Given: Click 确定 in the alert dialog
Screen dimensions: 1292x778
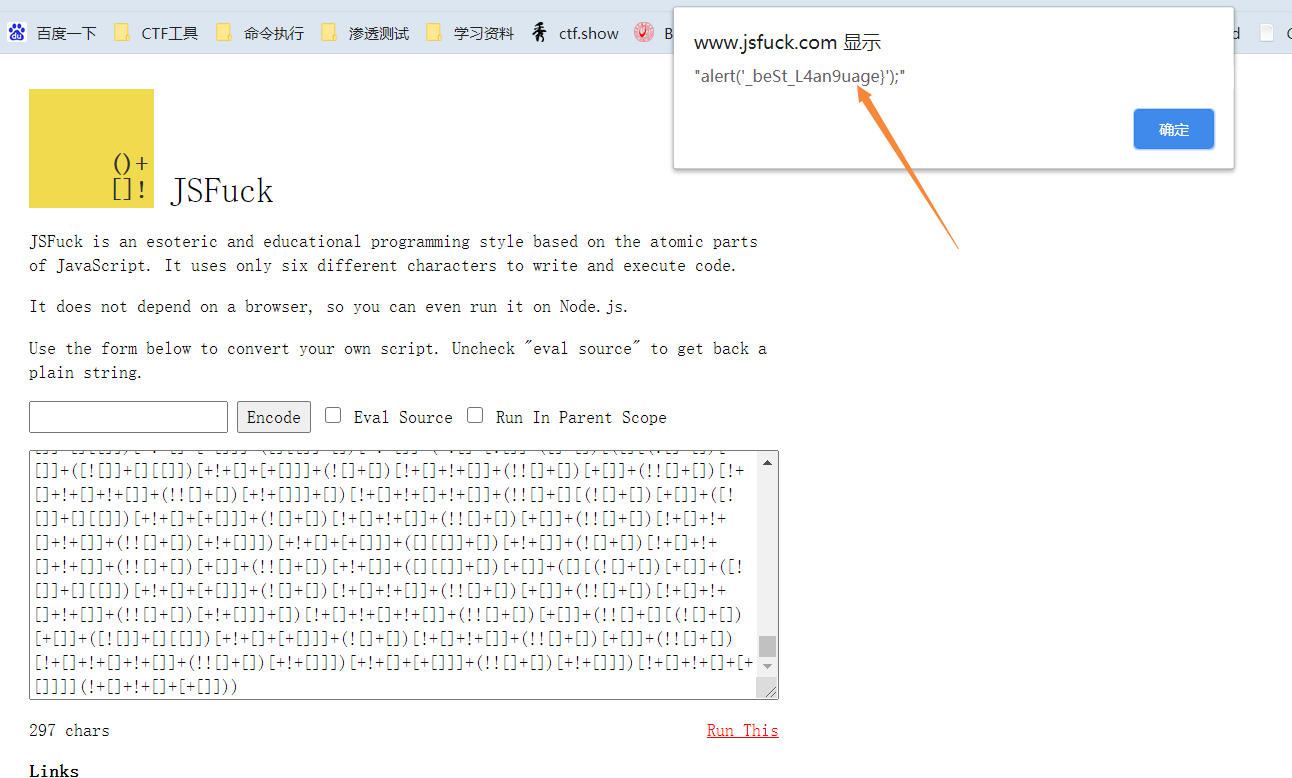Looking at the screenshot, I should (x=1173, y=129).
